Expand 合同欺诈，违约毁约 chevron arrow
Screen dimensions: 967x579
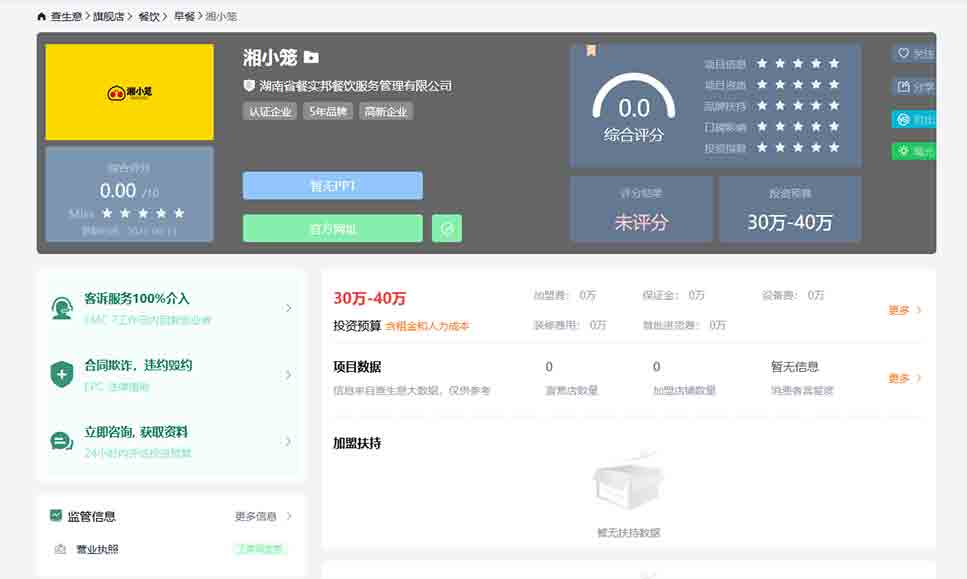coord(289,375)
